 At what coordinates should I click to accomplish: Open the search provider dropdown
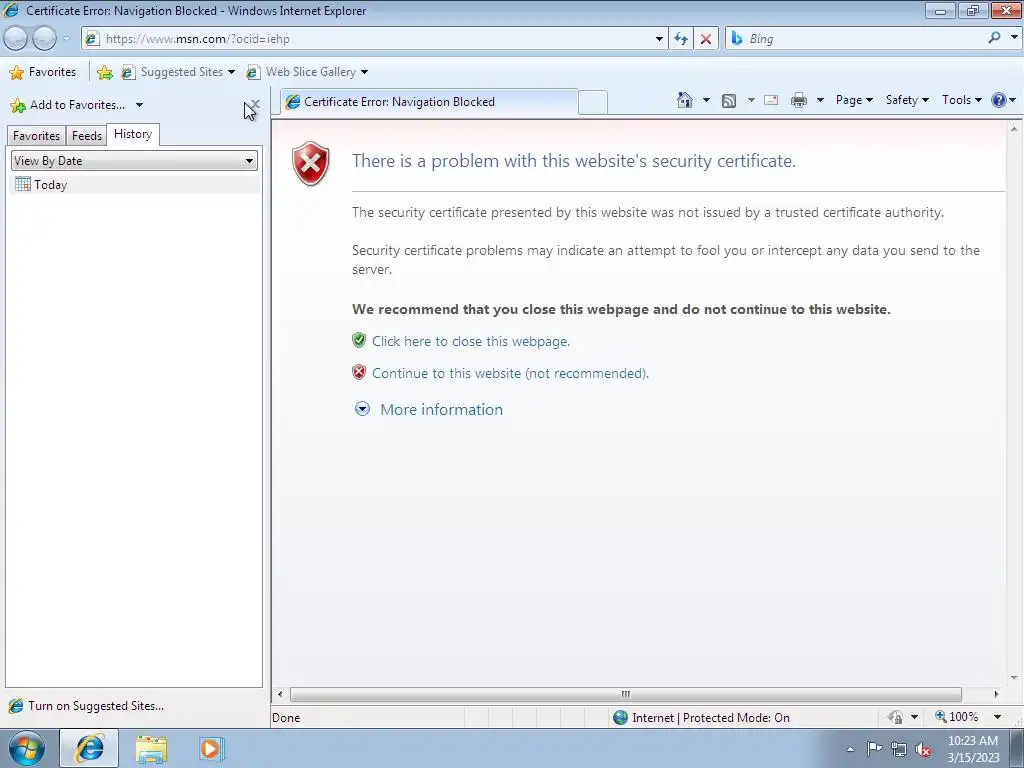coord(1014,38)
